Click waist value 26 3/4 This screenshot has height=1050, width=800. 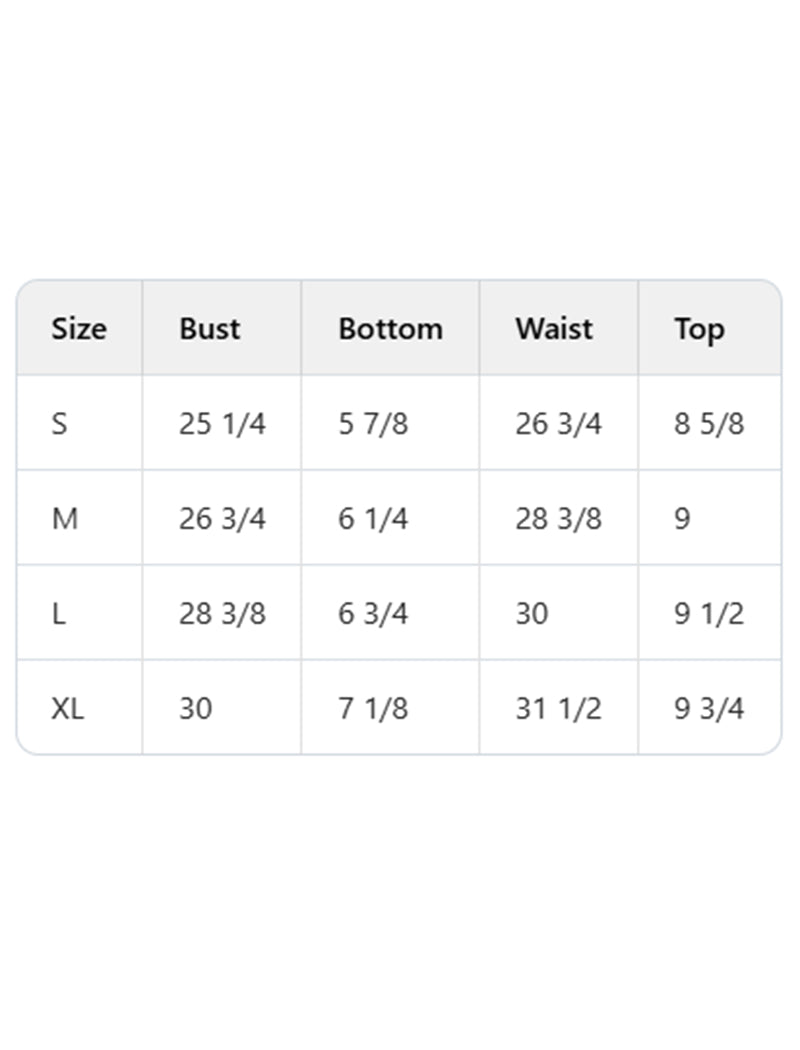coord(558,424)
